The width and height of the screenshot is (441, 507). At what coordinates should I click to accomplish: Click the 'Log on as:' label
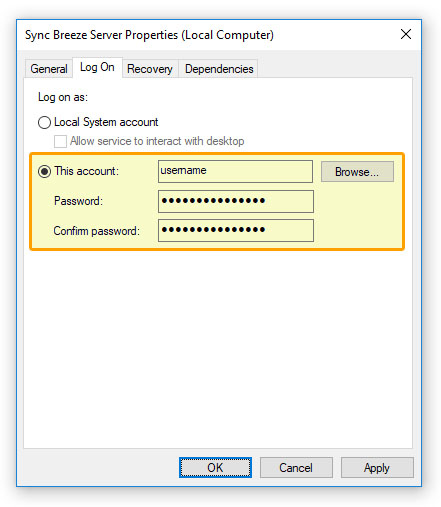[x=63, y=97]
